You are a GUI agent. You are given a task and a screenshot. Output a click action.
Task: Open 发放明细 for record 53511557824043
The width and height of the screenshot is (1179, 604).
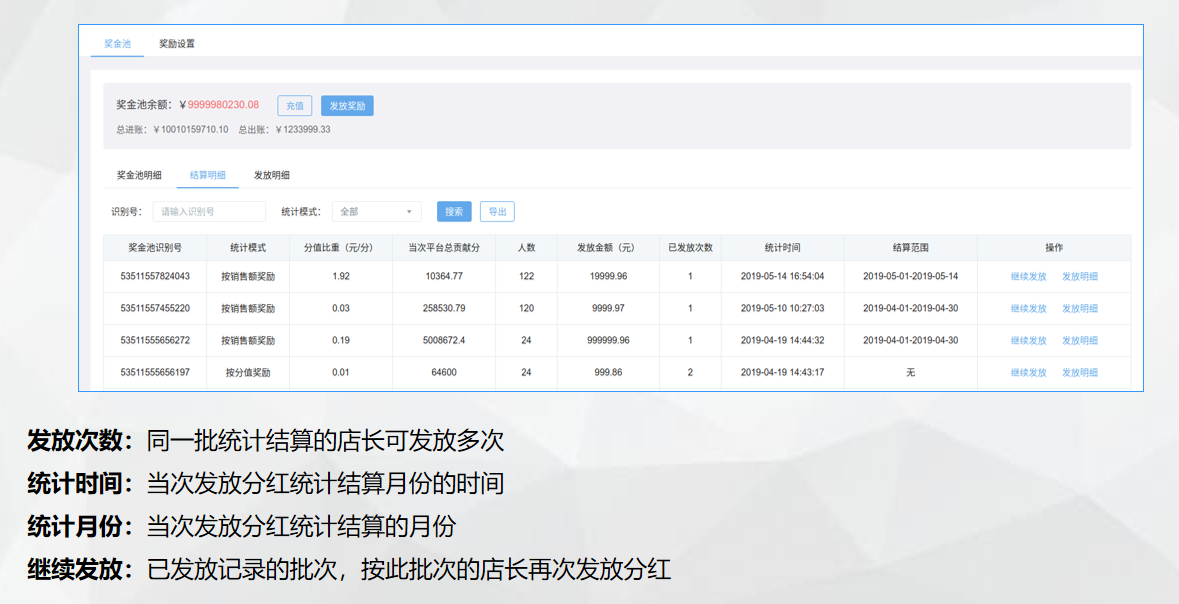coord(1080,276)
